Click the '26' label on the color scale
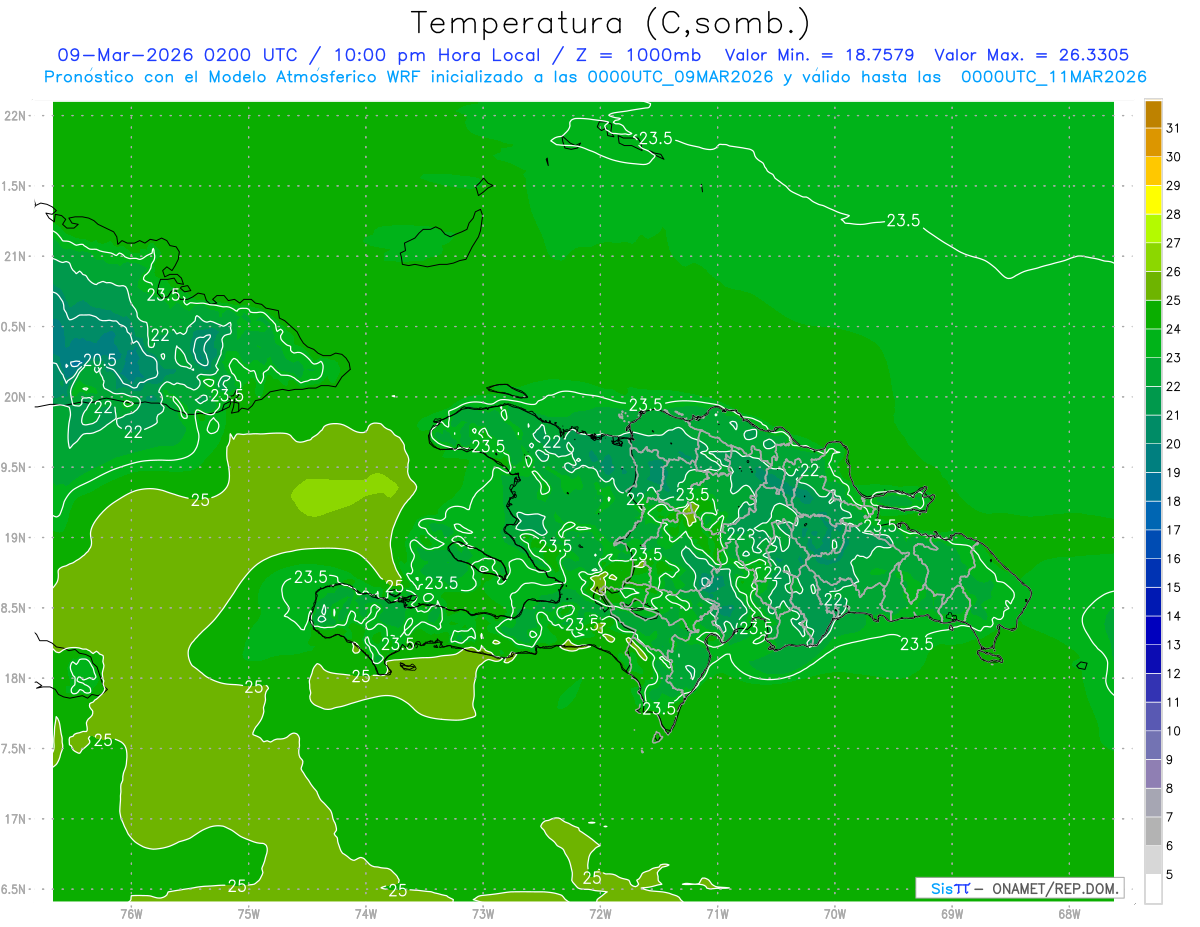Viewport: 1200px width, 927px height. pos(1173,272)
